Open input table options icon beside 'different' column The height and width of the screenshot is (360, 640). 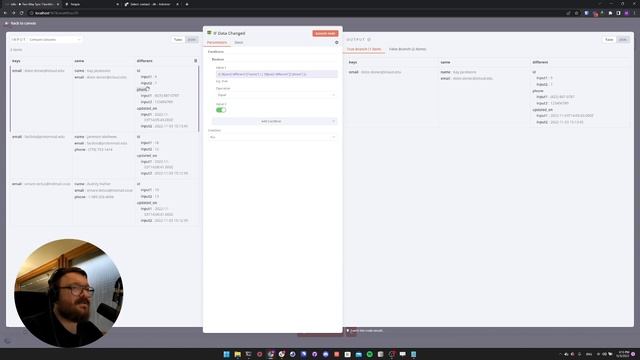click(x=196, y=61)
